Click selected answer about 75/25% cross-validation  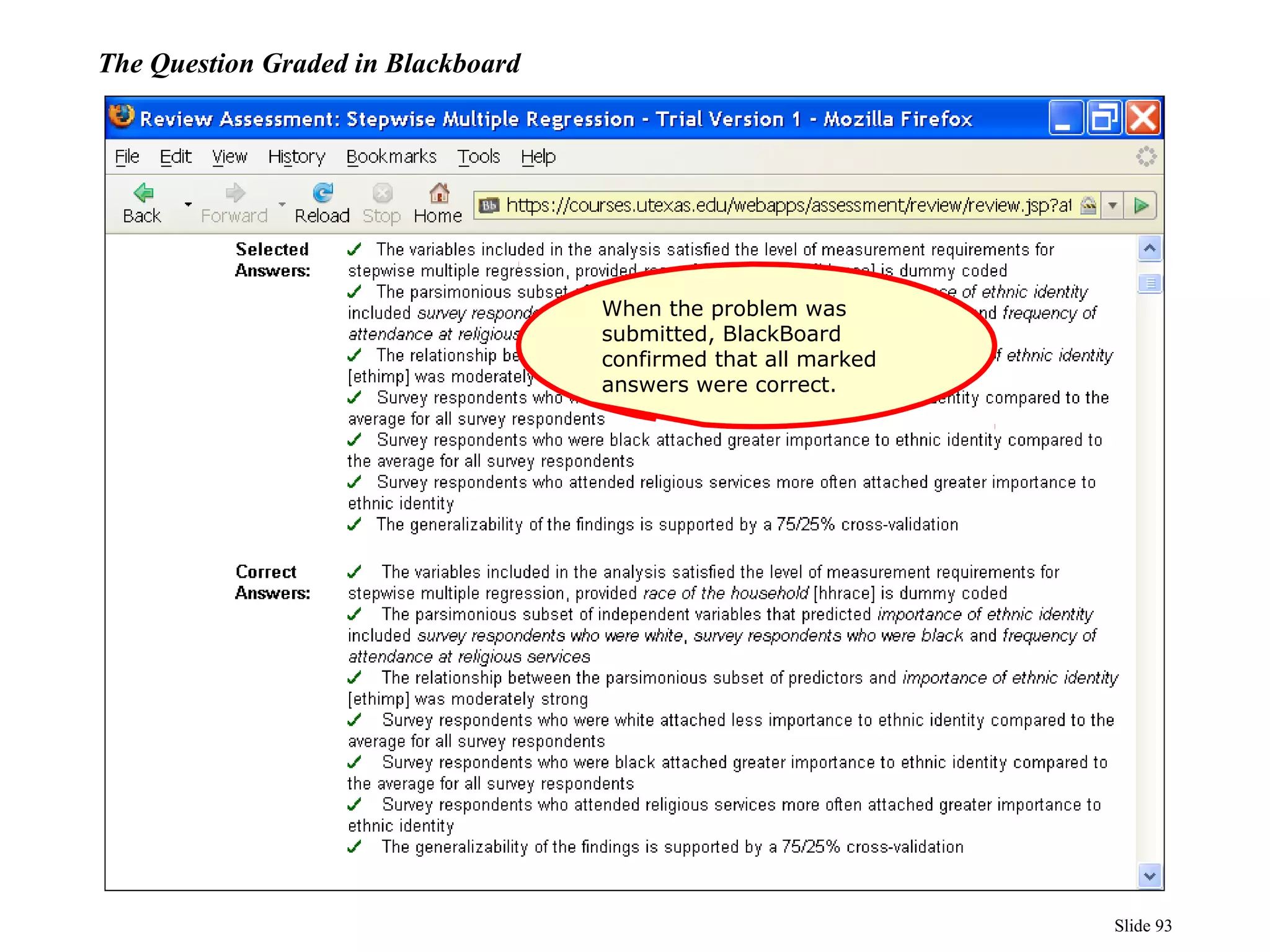point(667,524)
